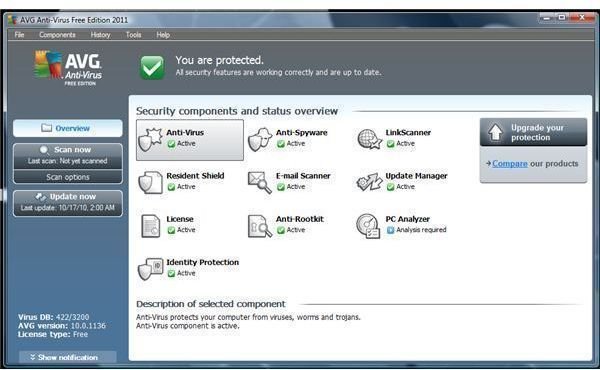
Task: Maximize the AVG window
Action: [562, 18]
